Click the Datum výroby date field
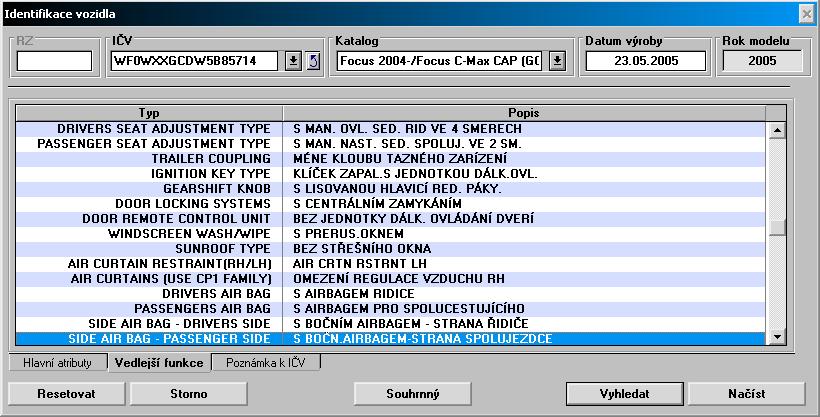Viewport: 820px width, 417px height. [x=645, y=61]
